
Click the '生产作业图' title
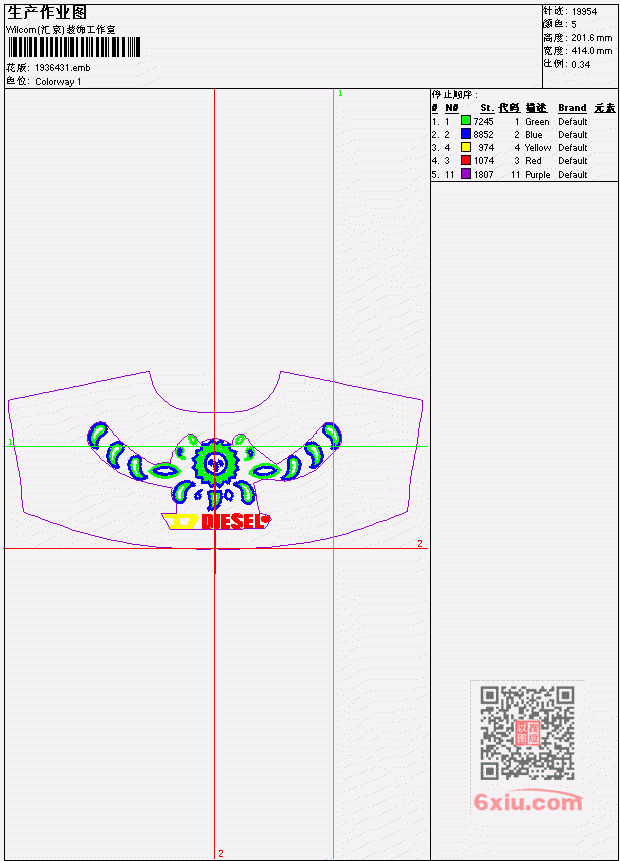[47, 12]
